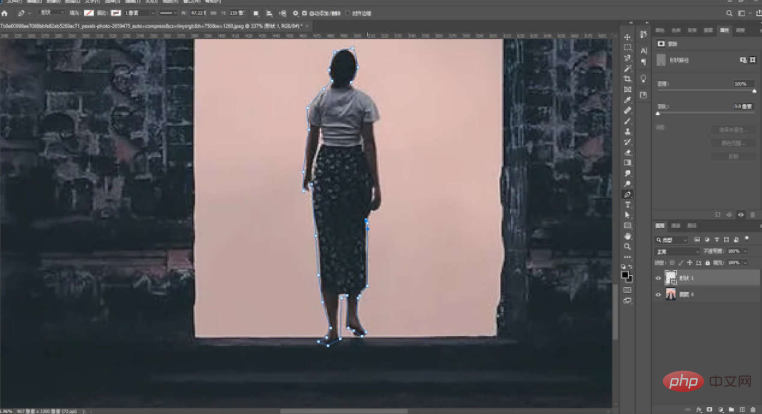Open path alignment icon in options bar
This screenshot has height=414, width=762.
[269, 13]
